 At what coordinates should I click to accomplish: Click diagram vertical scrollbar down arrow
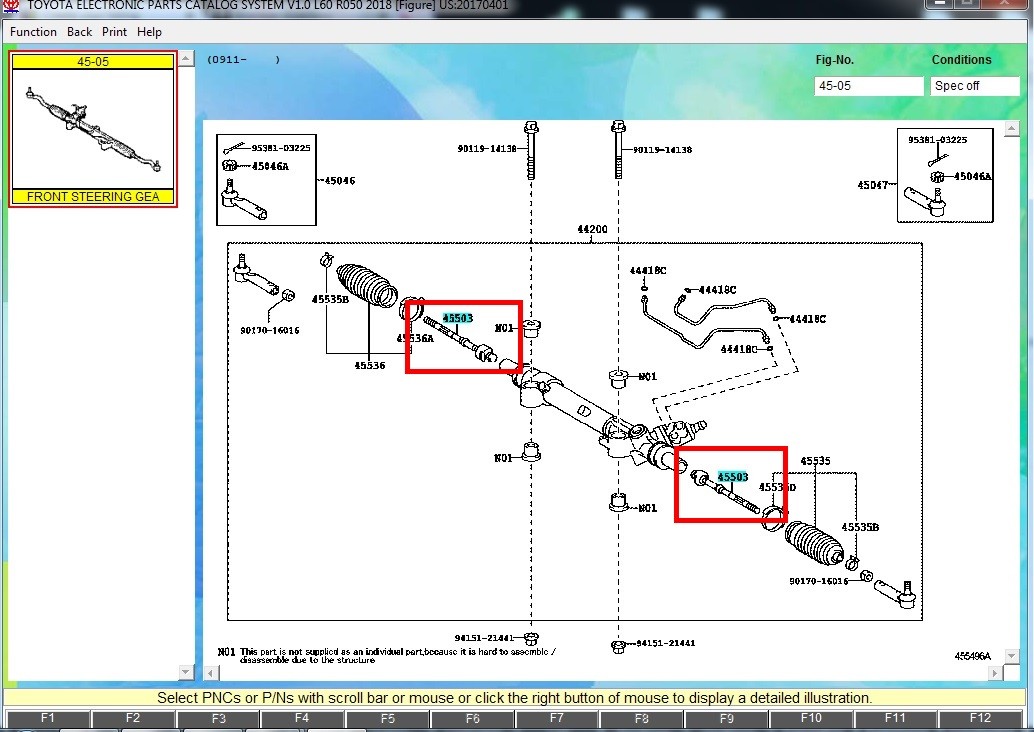click(x=1012, y=656)
